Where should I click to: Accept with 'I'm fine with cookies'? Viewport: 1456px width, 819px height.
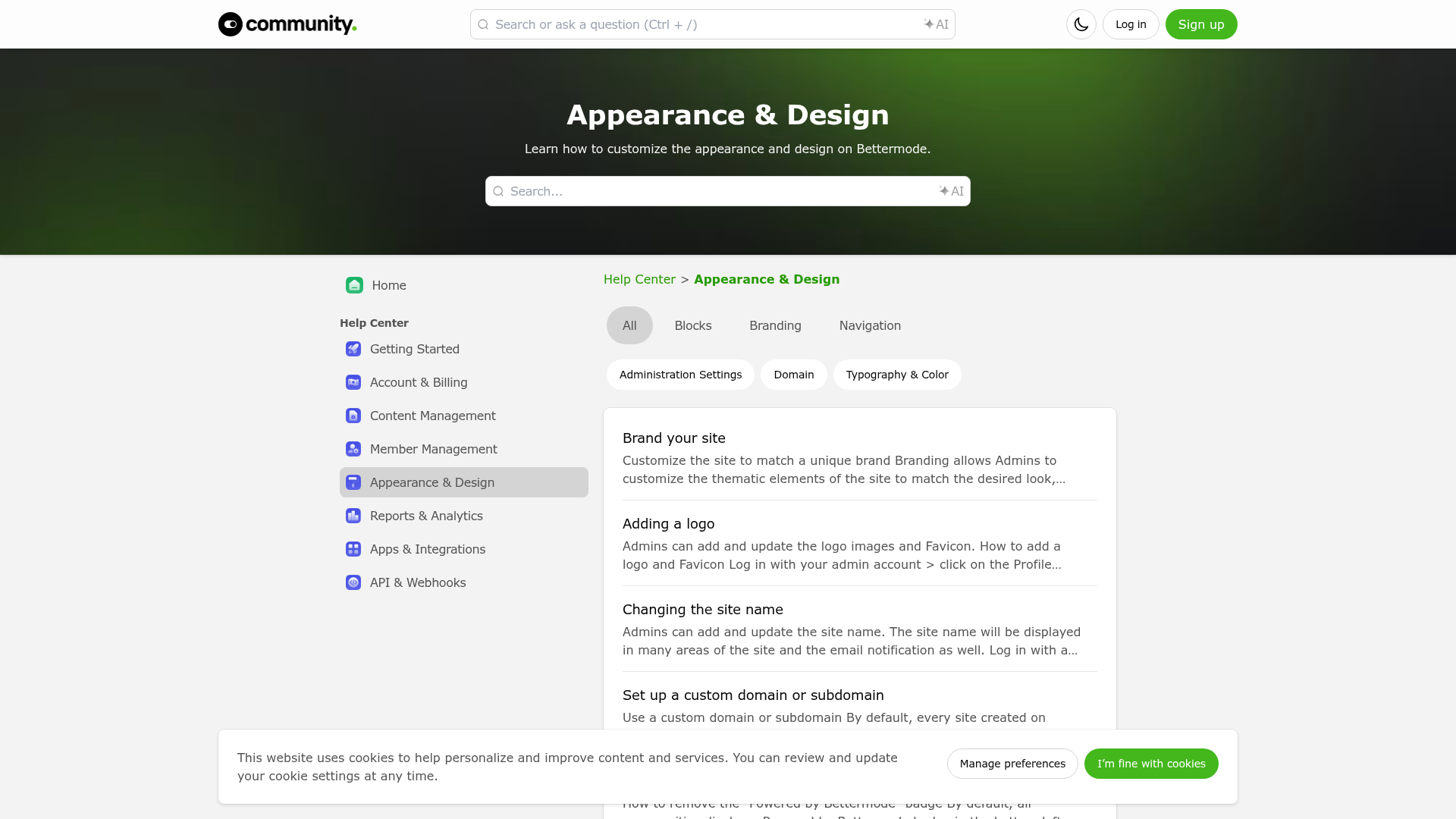(1151, 764)
